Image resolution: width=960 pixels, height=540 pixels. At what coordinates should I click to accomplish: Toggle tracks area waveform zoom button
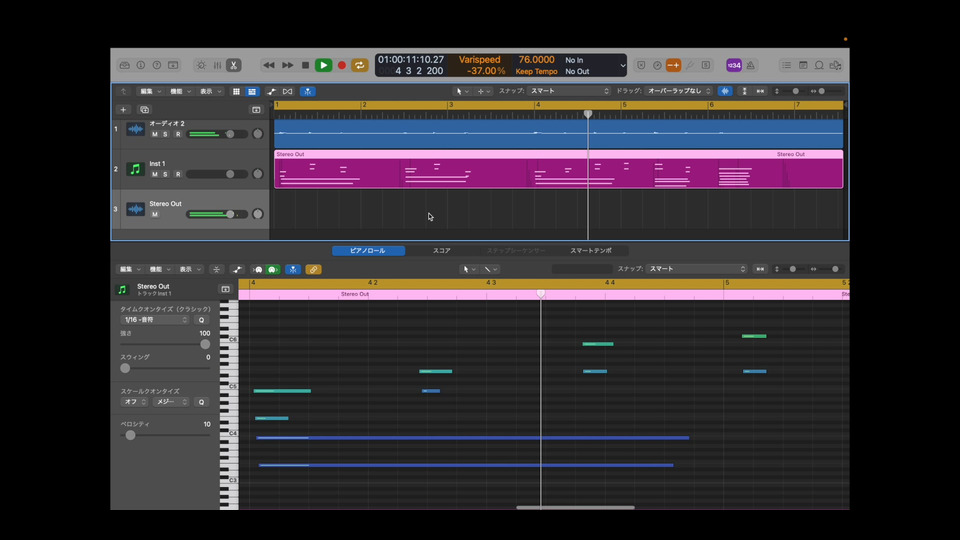(725, 91)
